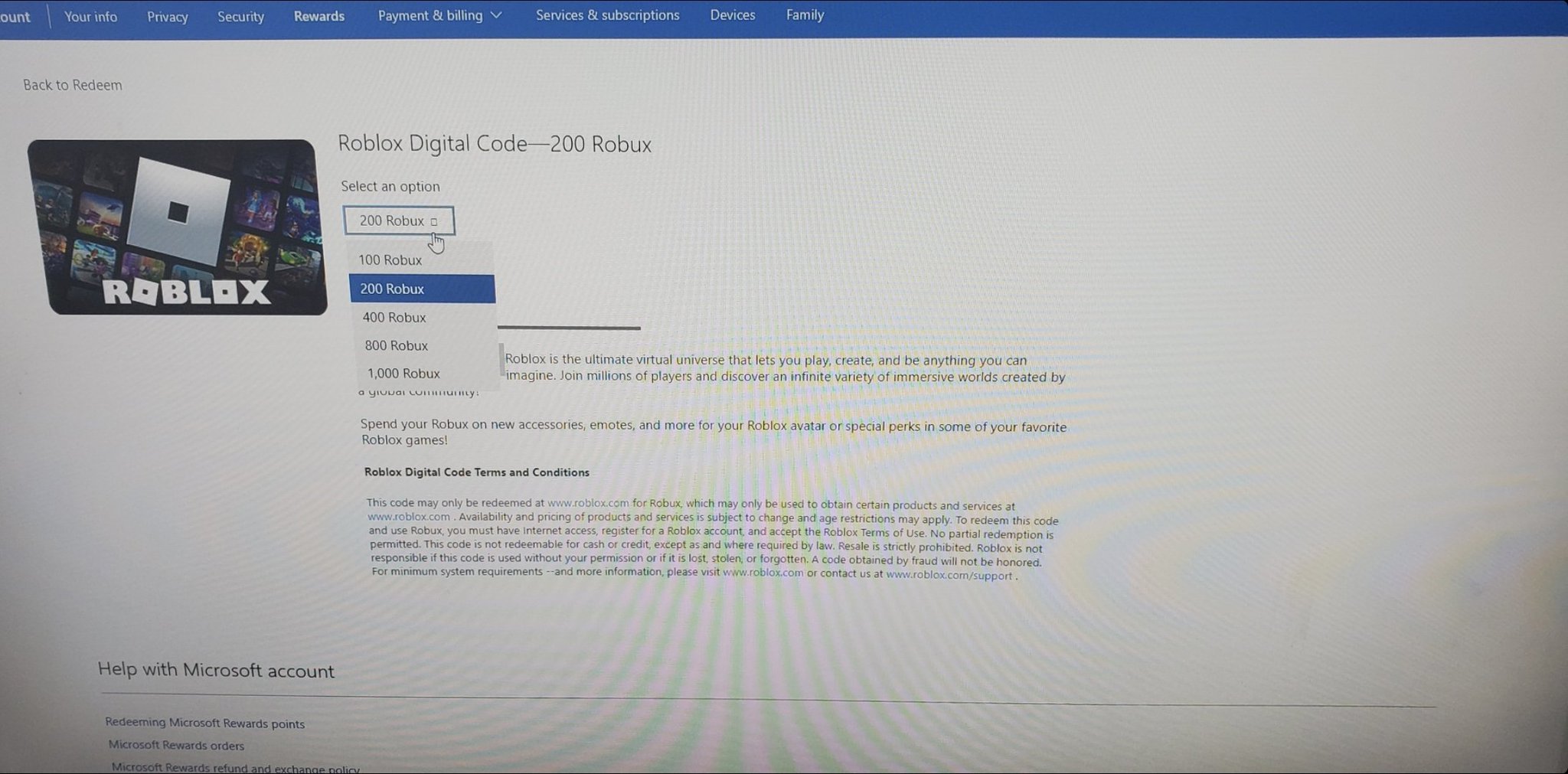Open Microsoft Rewards orders help link
Image resolution: width=1568 pixels, height=774 pixels.
pyautogui.click(x=176, y=745)
